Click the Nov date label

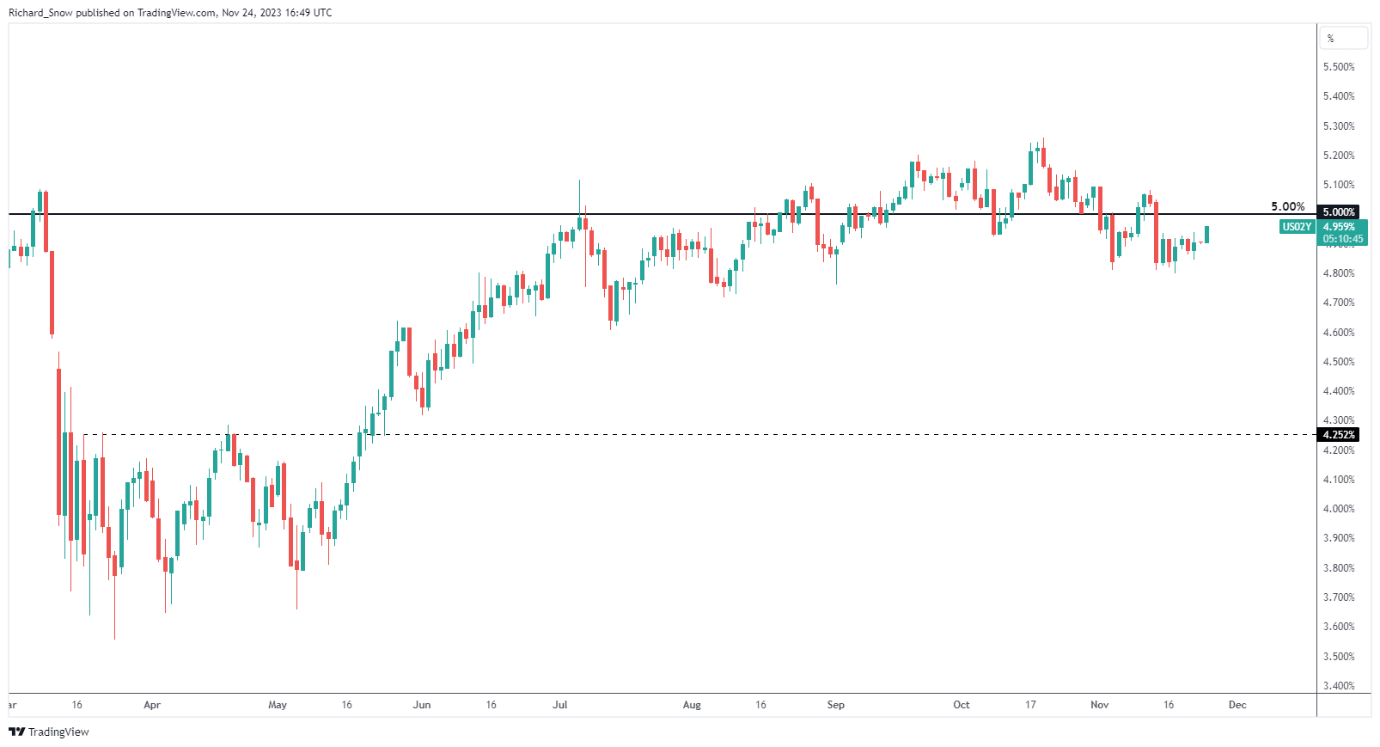click(x=1099, y=704)
